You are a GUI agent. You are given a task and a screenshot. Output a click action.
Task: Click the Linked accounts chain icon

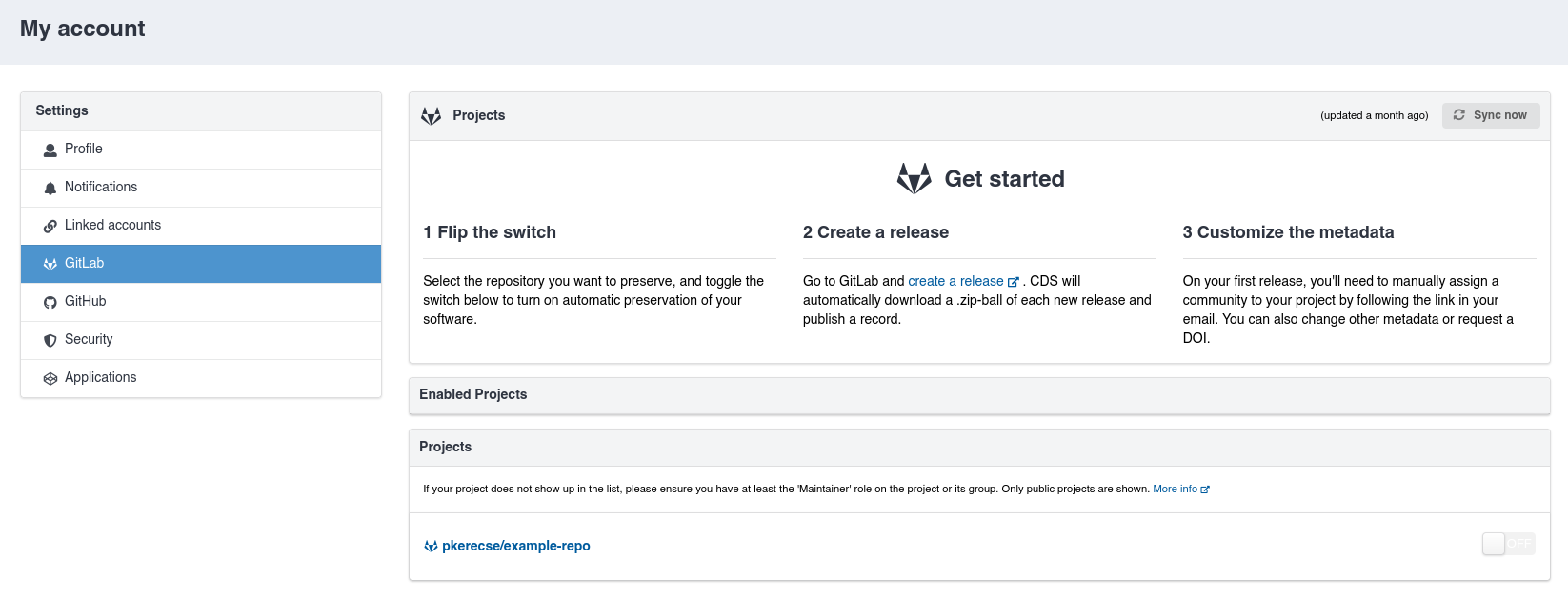tap(50, 227)
